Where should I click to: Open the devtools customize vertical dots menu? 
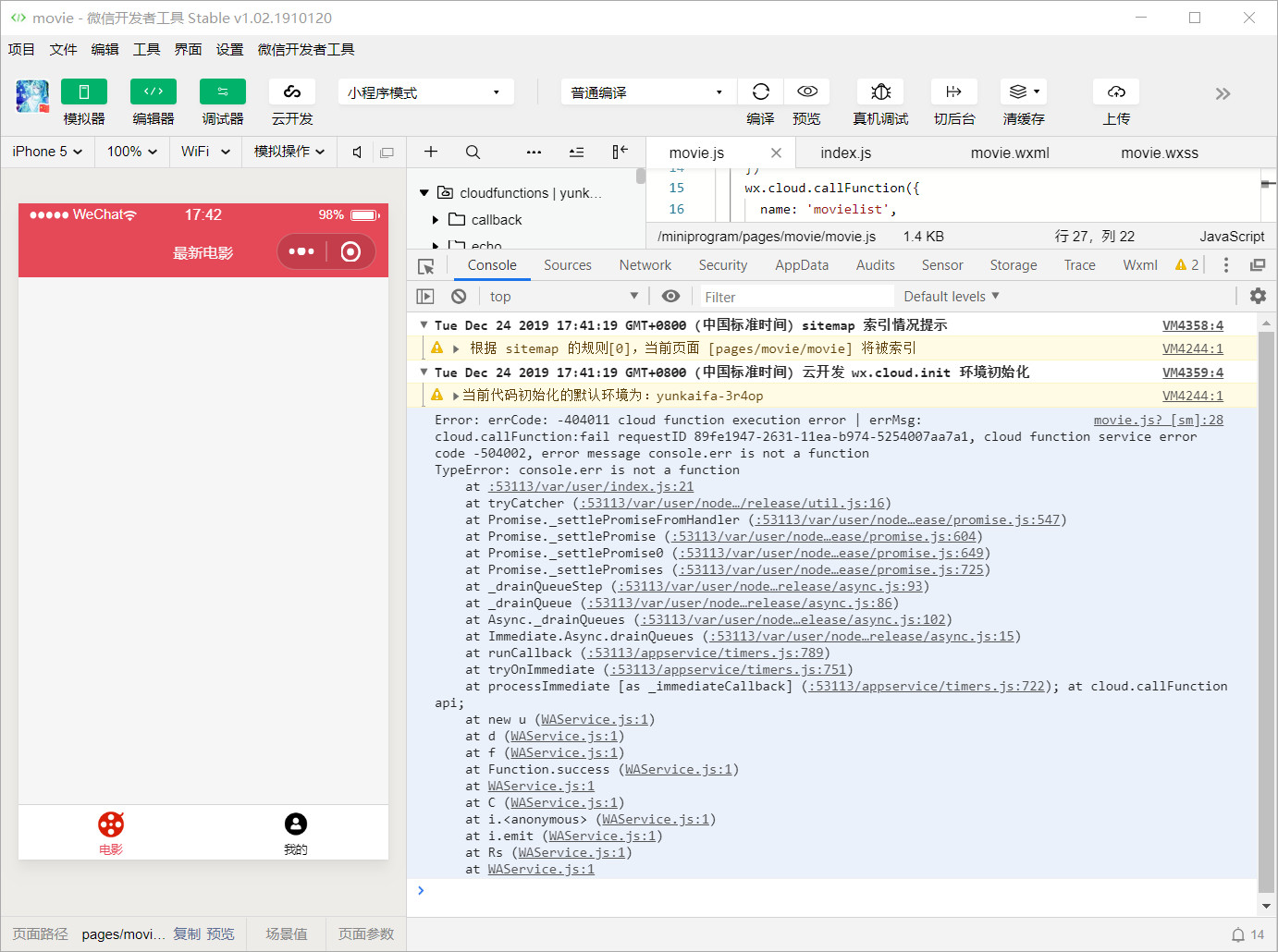click(x=1226, y=265)
